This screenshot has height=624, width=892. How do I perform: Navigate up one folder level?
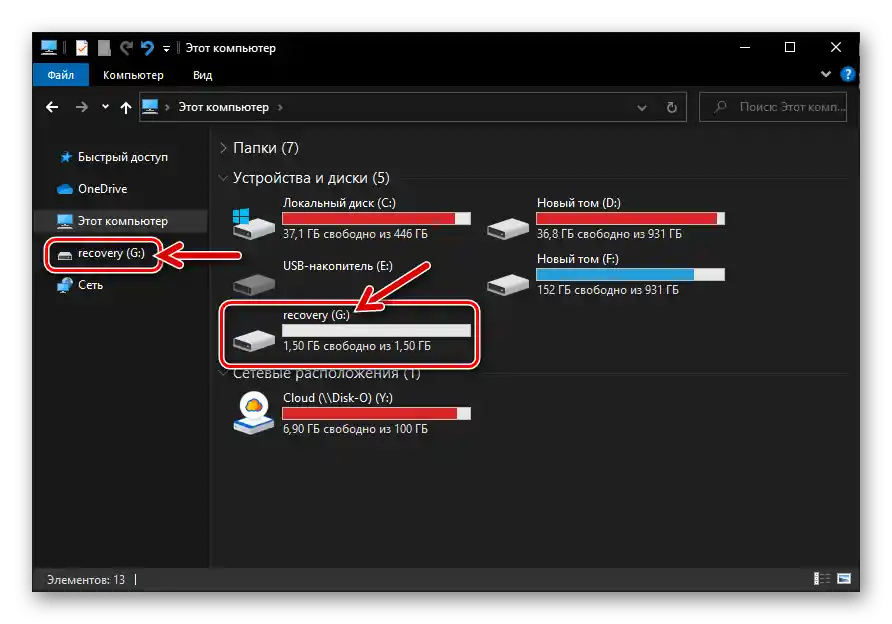[125, 107]
